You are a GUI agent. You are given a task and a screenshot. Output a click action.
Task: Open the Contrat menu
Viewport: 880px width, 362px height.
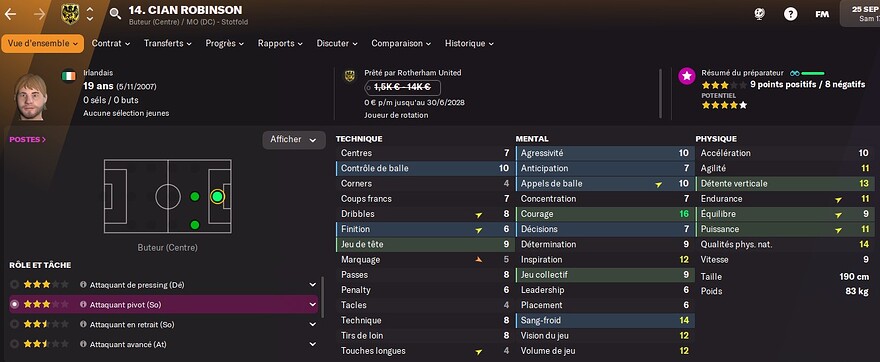(111, 43)
